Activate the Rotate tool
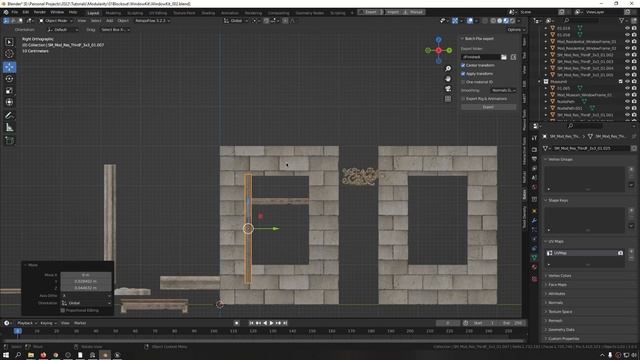Screen dimensions: 640x360 (x=9, y=79)
